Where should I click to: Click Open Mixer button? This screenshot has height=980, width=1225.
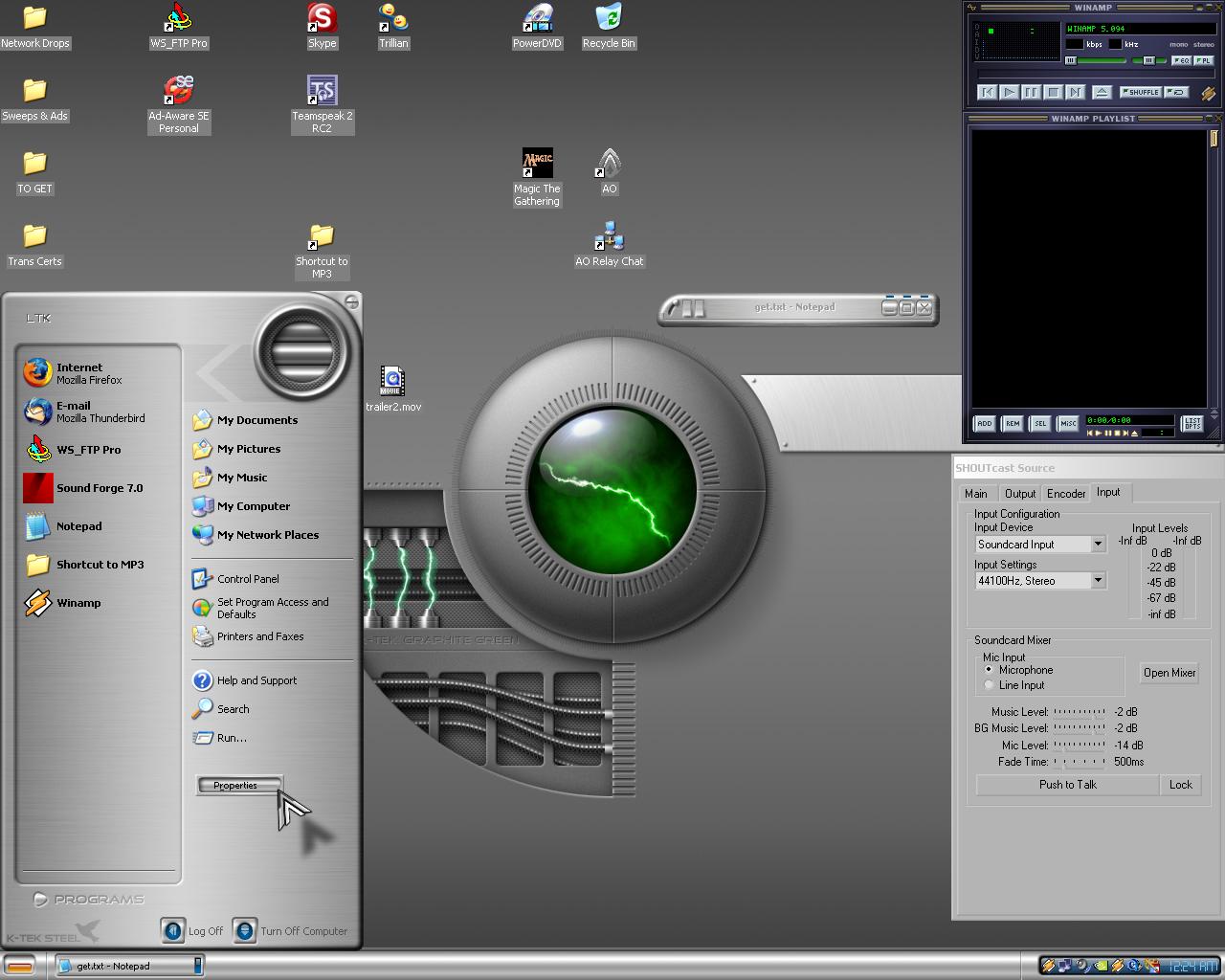click(x=1169, y=673)
